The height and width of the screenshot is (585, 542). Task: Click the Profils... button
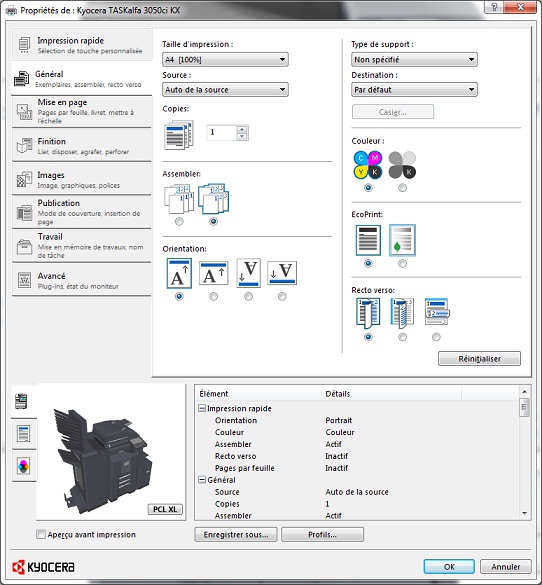pos(322,534)
